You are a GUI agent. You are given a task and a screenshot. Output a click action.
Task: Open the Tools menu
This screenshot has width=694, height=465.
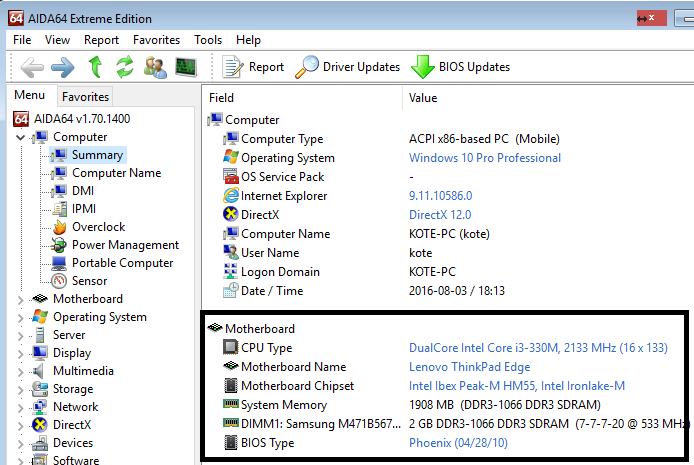click(208, 40)
